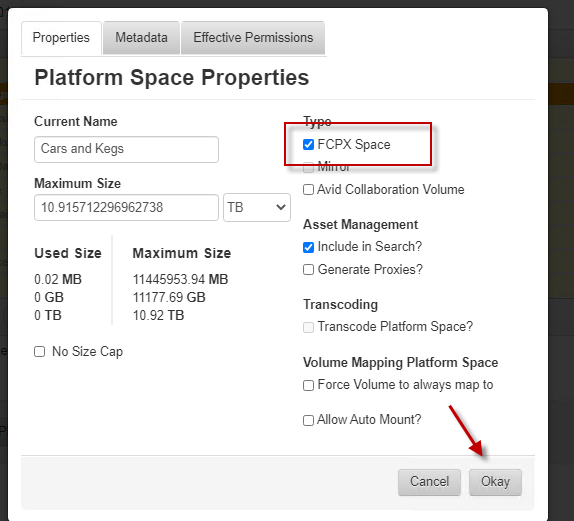Check Force Volume to always map to
The width and height of the screenshot is (574, 521).
pyautogui.click(x=308, y=385)
